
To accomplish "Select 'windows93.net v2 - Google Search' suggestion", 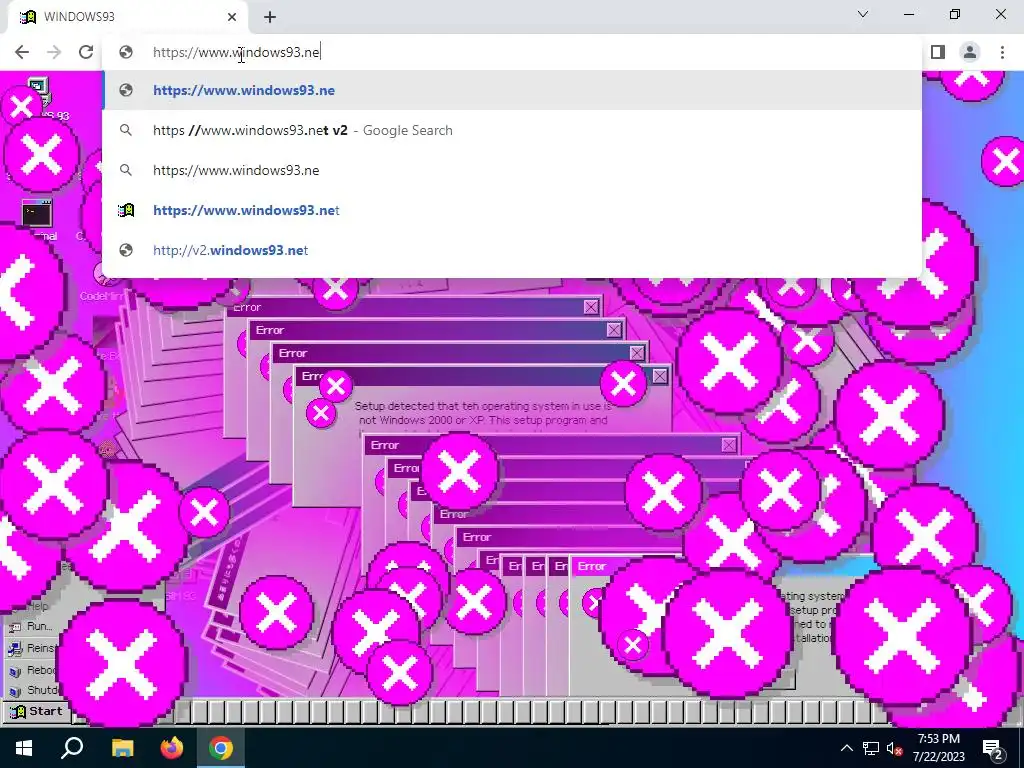I will pyautogui.click(x=512, y=130).
